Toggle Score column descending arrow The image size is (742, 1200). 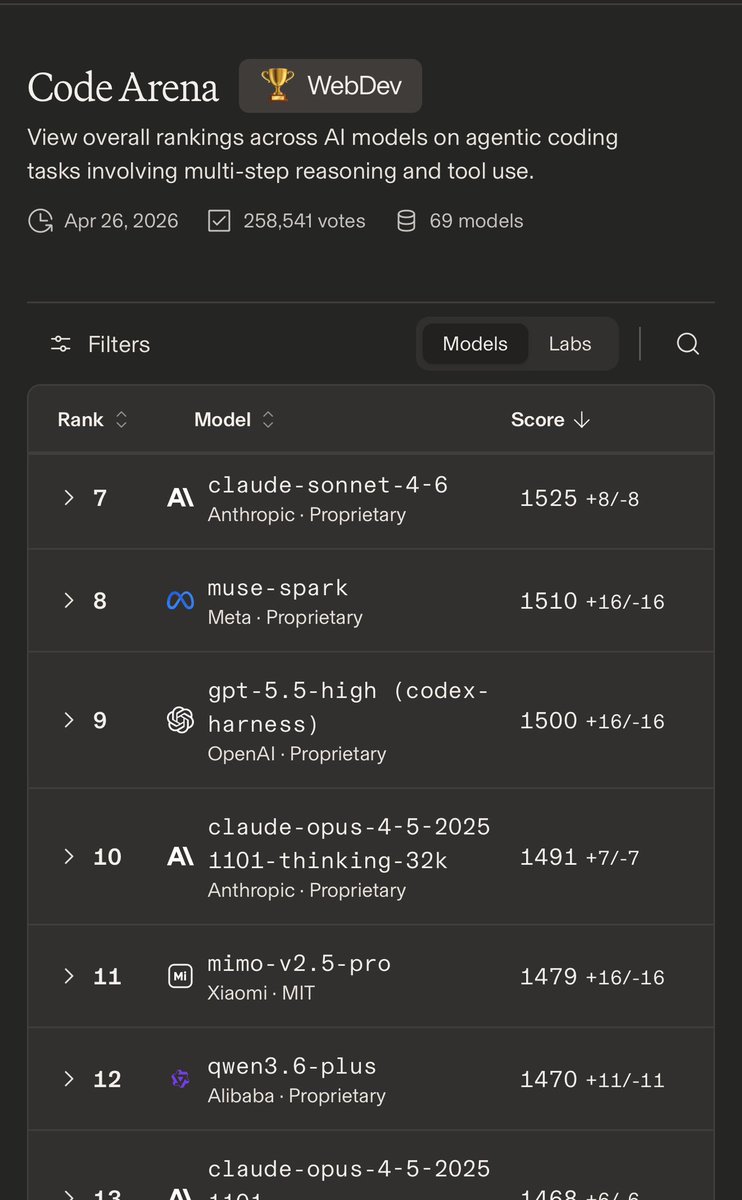pos(582,420)
